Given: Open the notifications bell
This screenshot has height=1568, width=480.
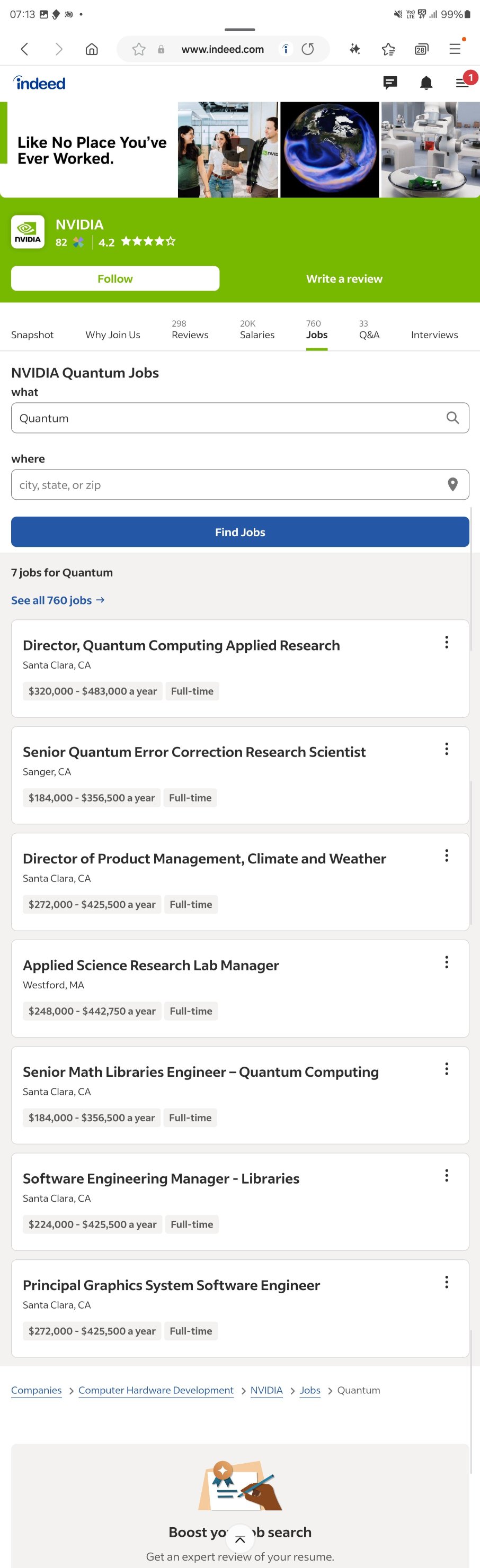Looking at the screenshot, I should (426, 83).
